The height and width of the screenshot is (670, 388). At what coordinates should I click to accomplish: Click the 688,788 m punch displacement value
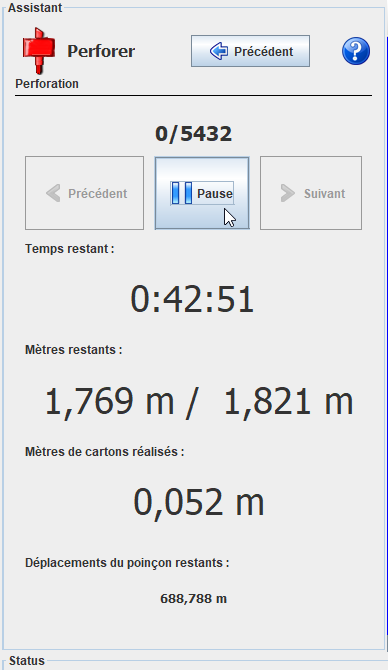tap(194, 599)
